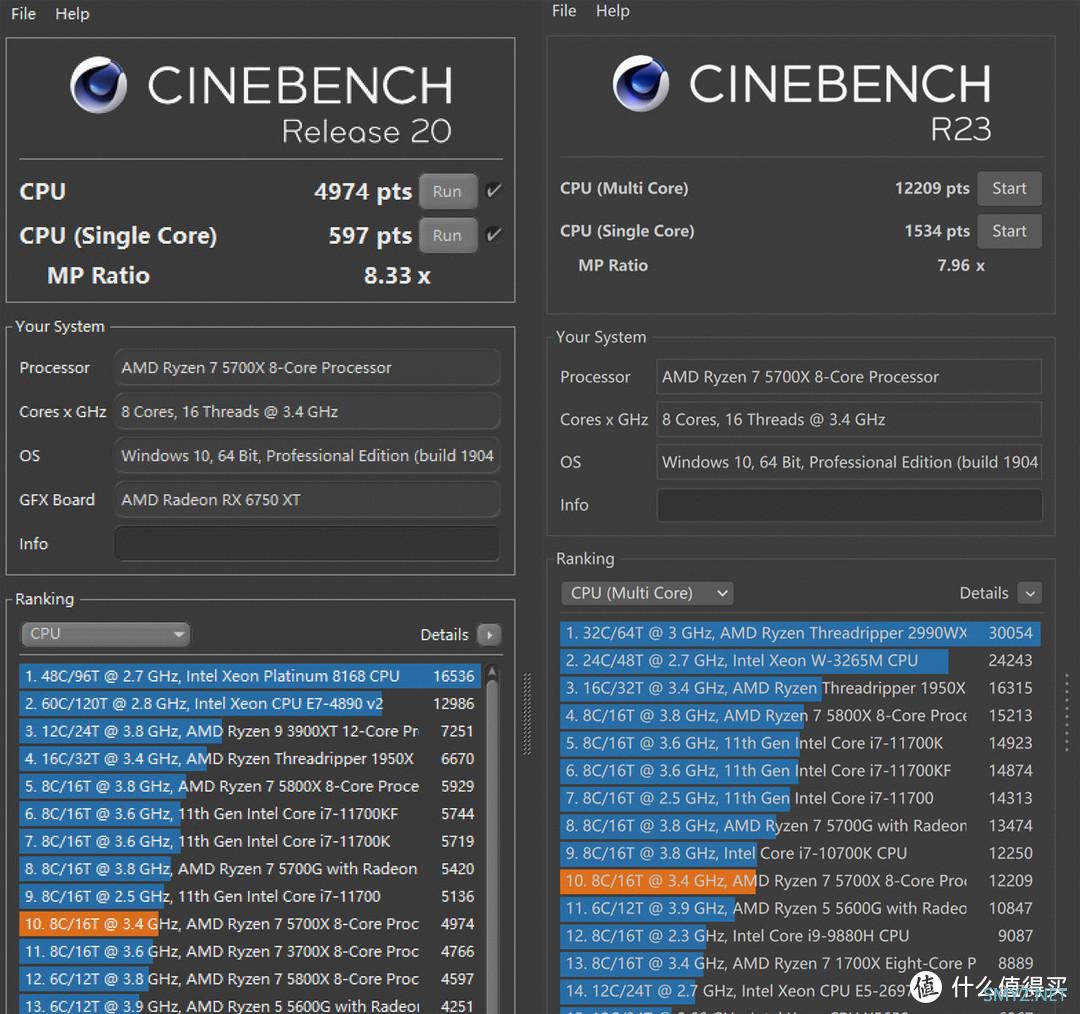Select highlighted Ryzen 7 5700X row in R23
Viewport: 1080px width, 1014px height.
(x=800, y=881)
